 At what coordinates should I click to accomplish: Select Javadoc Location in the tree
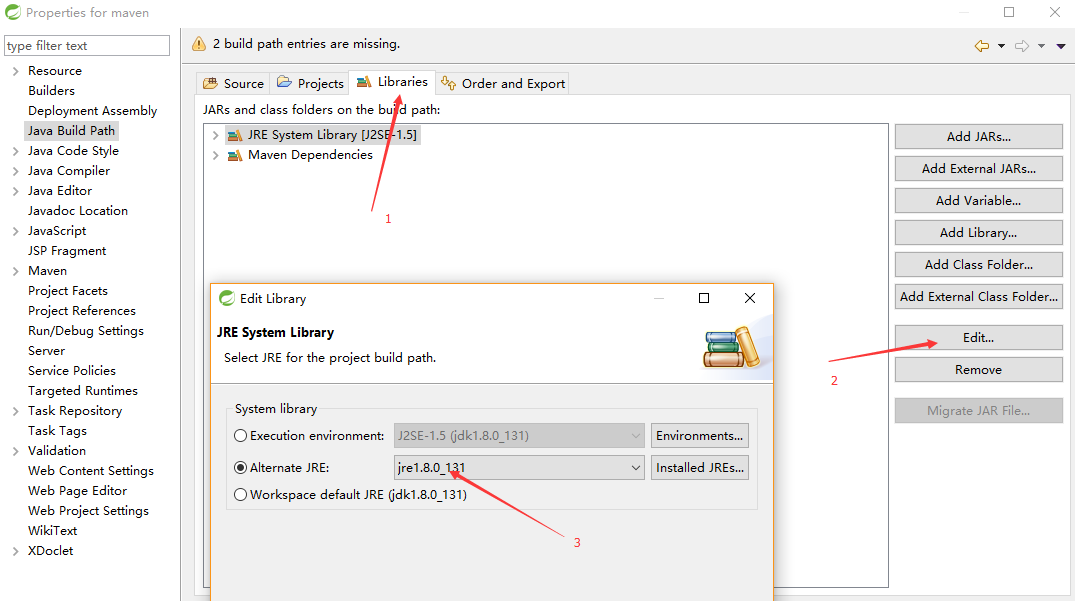point(78,211)
